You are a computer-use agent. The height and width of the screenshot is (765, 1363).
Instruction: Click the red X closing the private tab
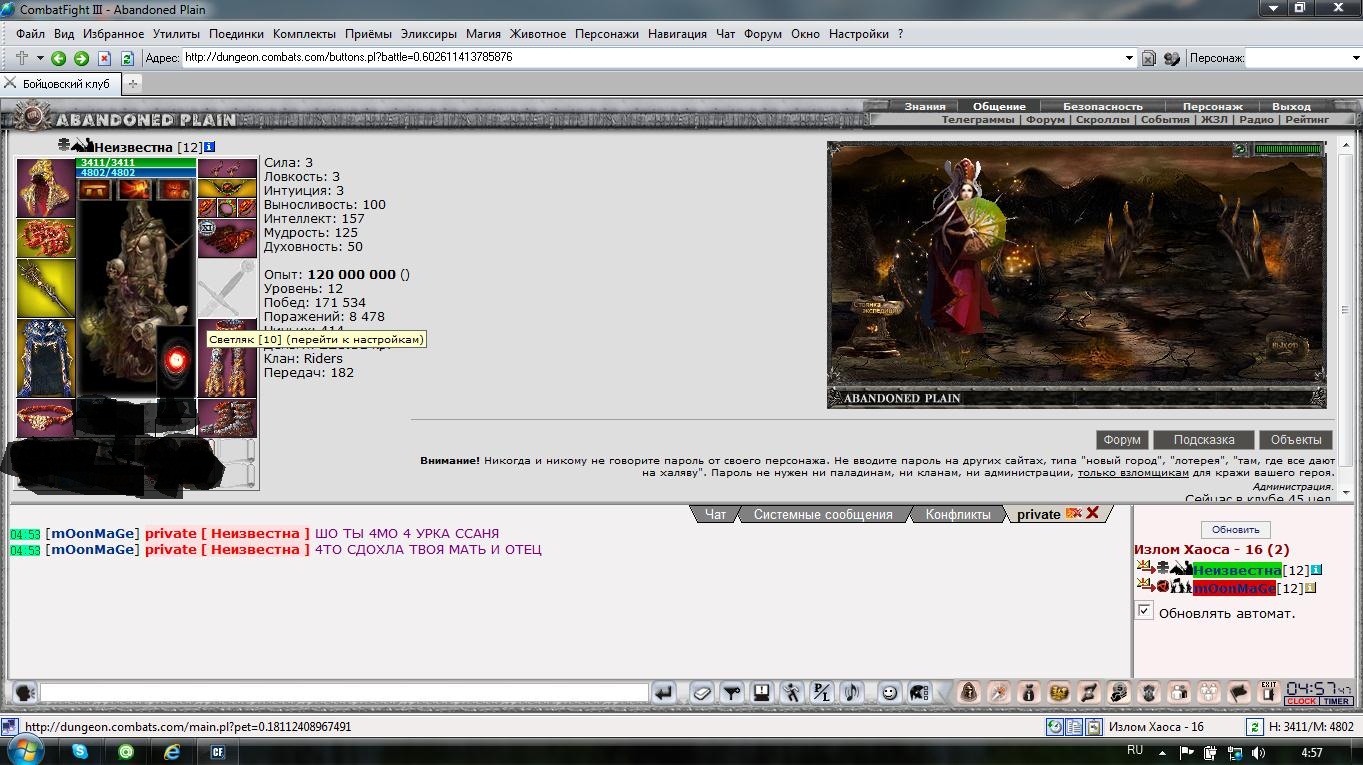[x=1092, y=513]
